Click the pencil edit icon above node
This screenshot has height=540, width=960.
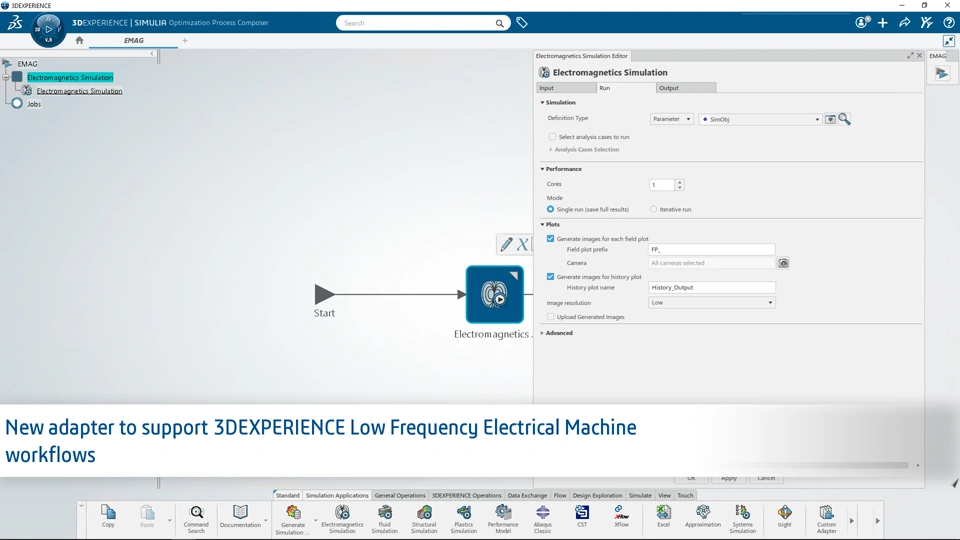506,245
